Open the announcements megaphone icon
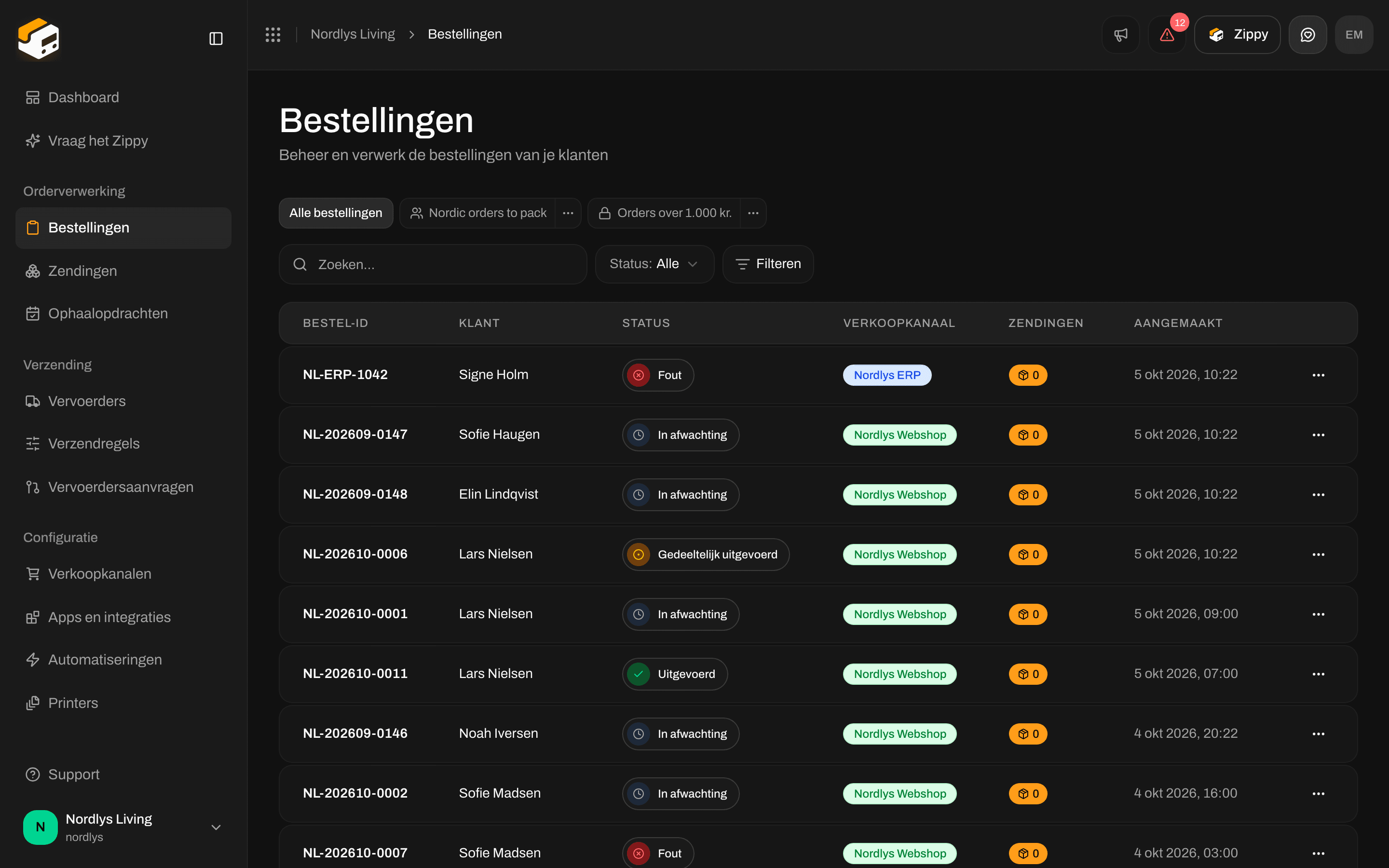Image resolution: width=1389 pixels, height=868 pixels. 1120,34
